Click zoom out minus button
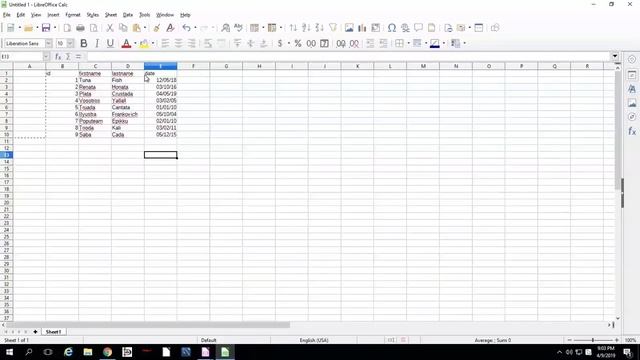This screenshot has width=640, height=360. coord(570,340)
